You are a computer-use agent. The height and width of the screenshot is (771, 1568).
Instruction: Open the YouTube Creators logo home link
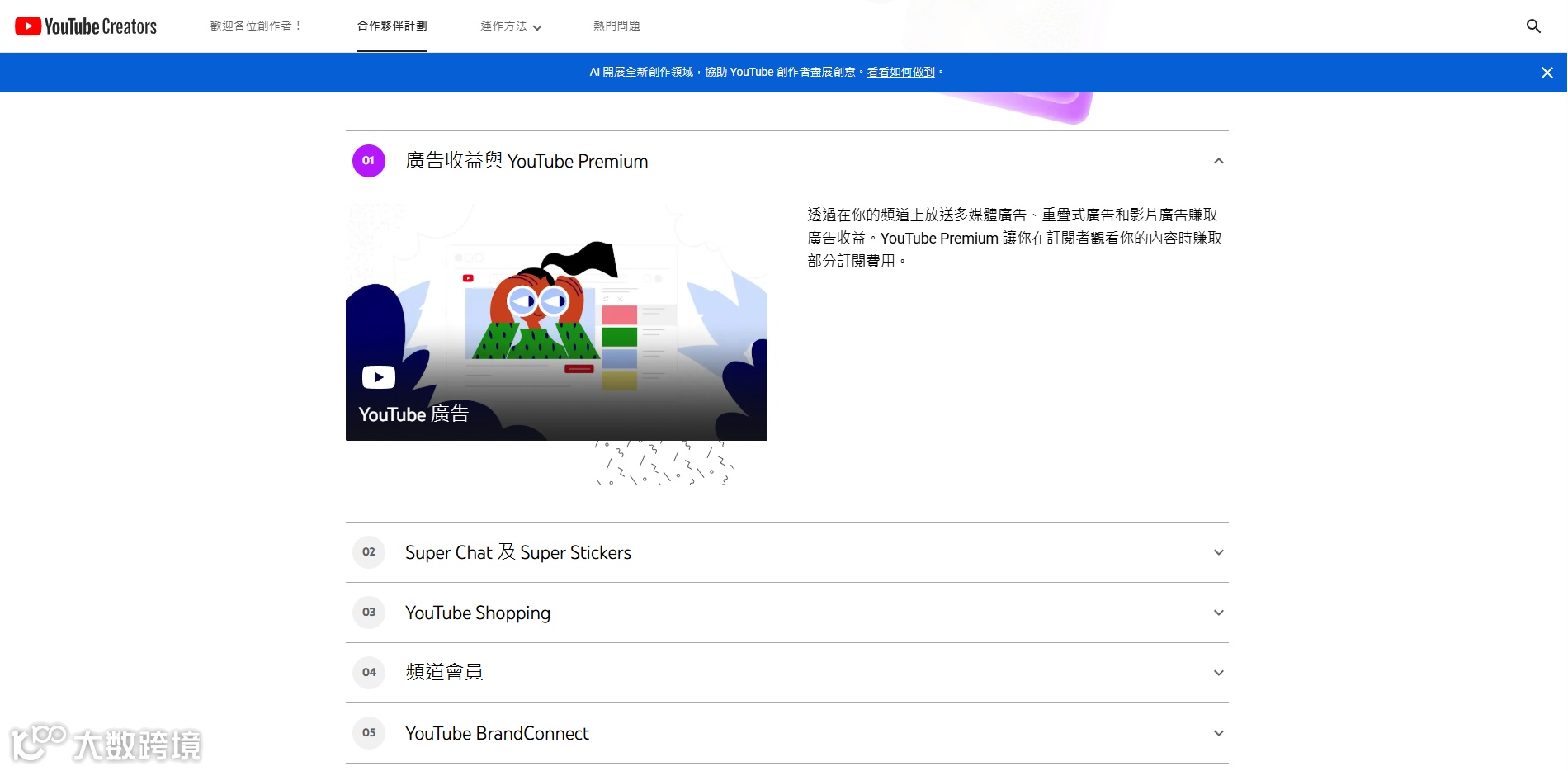tap(86, 26)
